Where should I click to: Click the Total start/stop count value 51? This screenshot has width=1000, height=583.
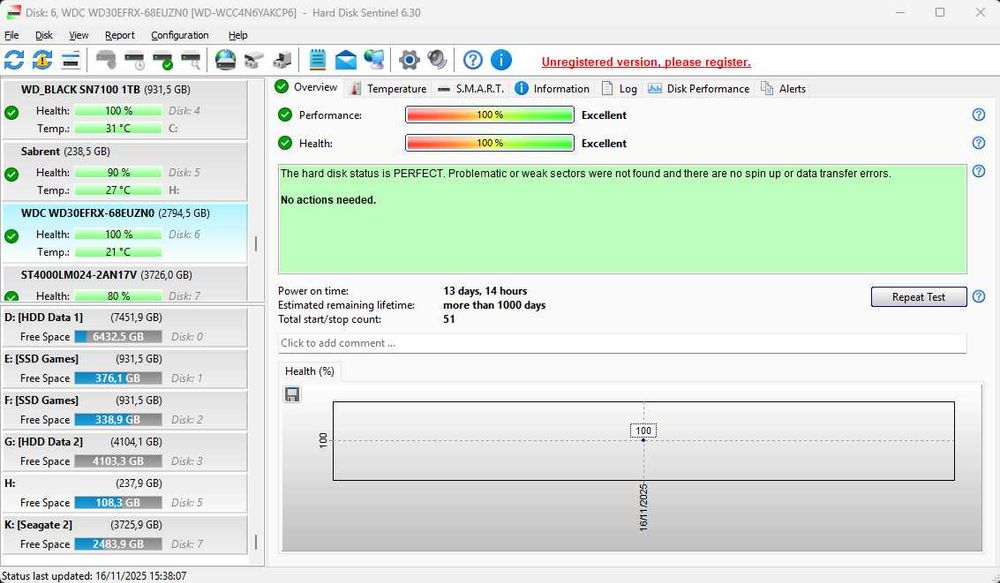[x=449, y=319]
